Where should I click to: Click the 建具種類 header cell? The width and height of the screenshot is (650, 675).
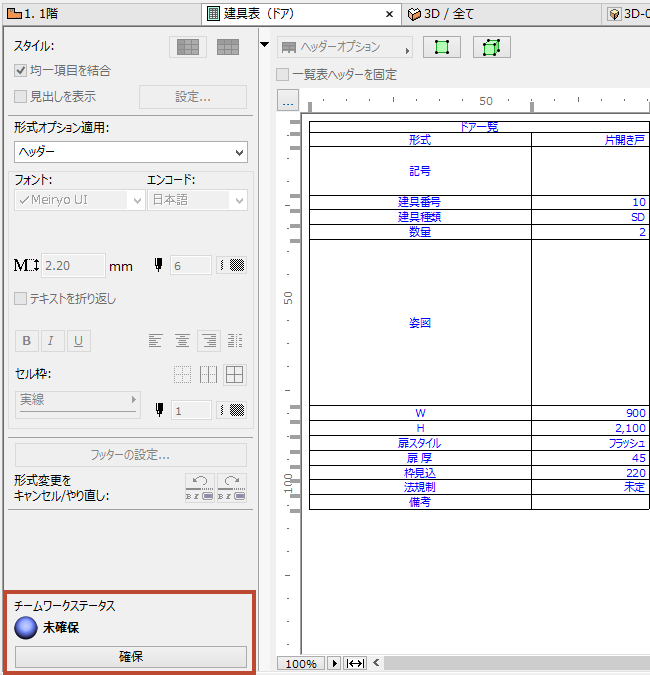click(x=420, y=217)
